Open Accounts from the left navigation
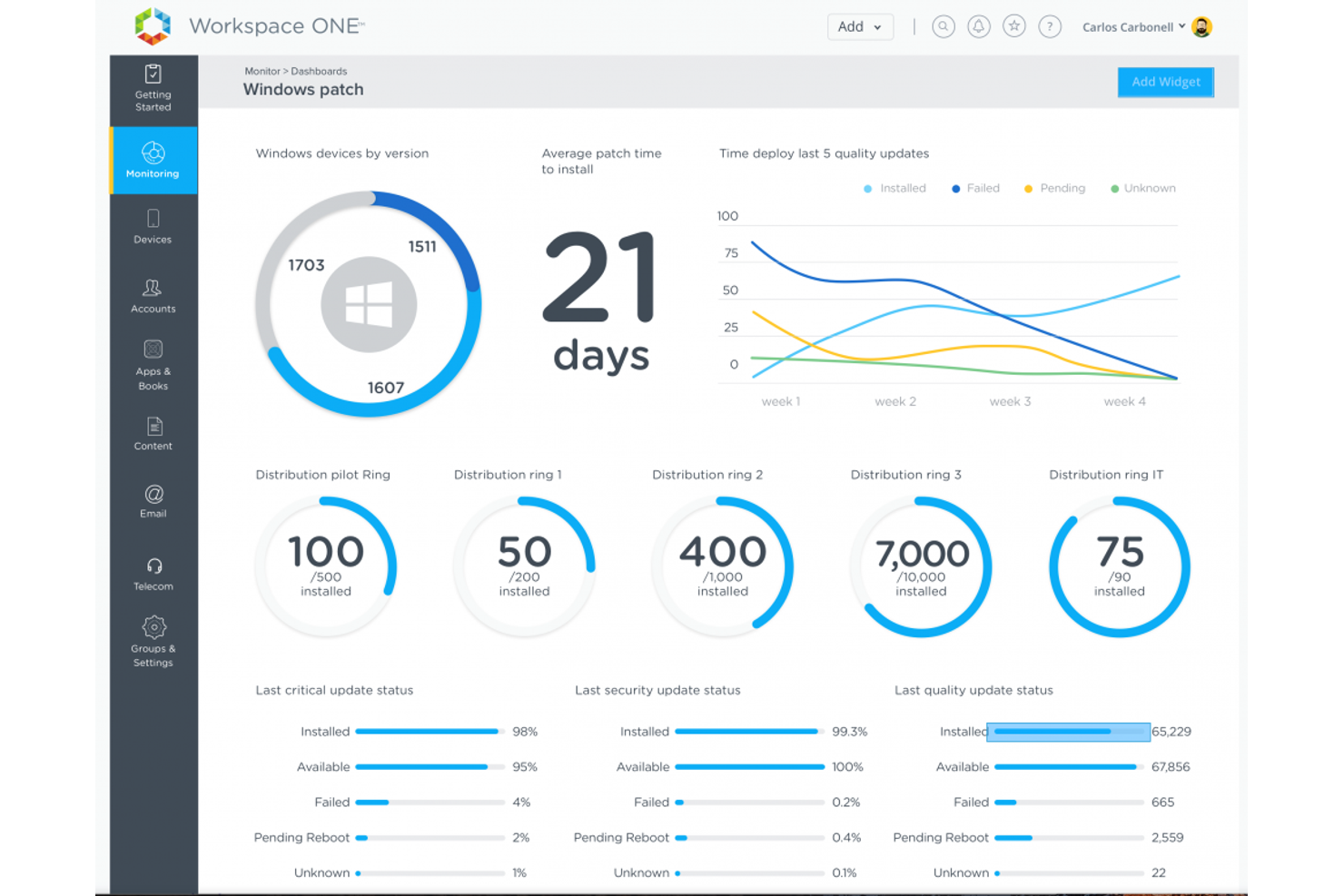The width and height of the screenshot is (1344, 896). tap(153, 295)
